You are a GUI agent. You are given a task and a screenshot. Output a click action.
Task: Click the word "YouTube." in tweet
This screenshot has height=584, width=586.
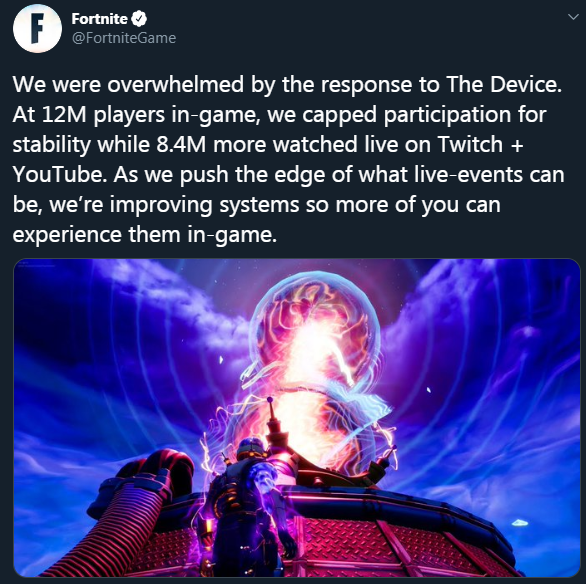click(x=60, y=174)
